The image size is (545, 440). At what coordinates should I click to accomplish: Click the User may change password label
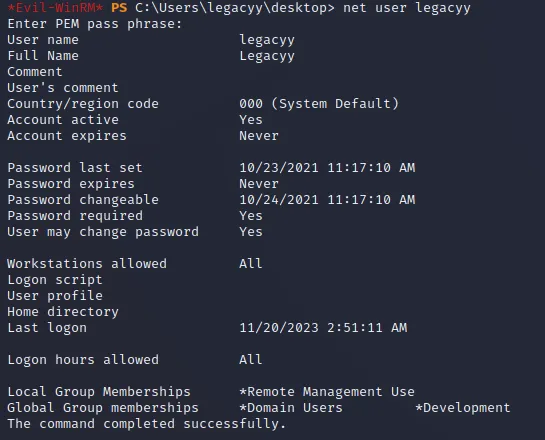click(x=103, y=232)
